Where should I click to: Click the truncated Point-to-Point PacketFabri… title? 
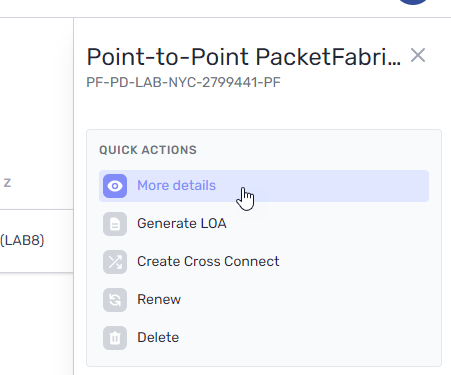click(244, 57)
